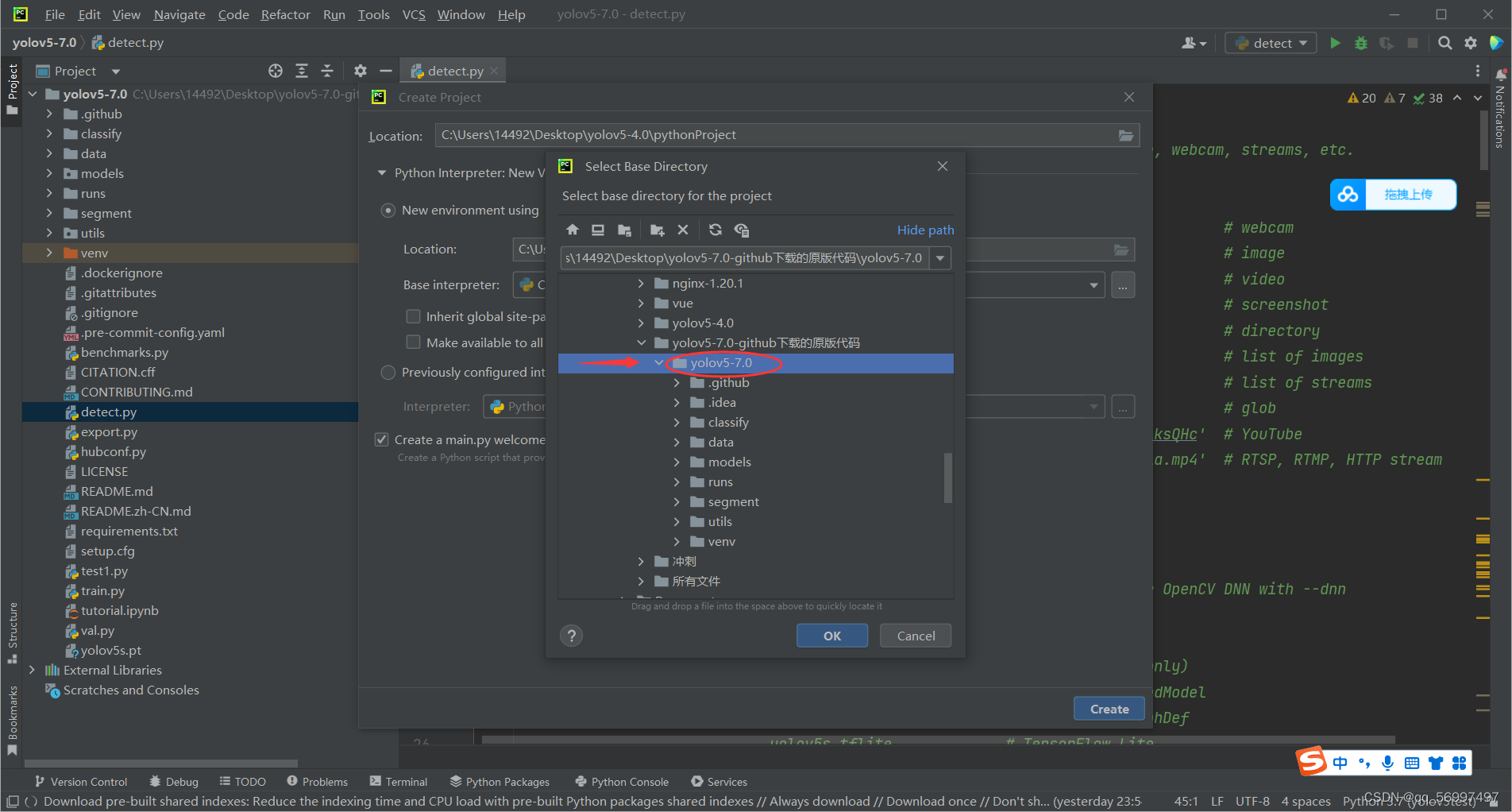Collapse Python Interpreter section triangle
The image size is (1512, 812).
[382, 172]
